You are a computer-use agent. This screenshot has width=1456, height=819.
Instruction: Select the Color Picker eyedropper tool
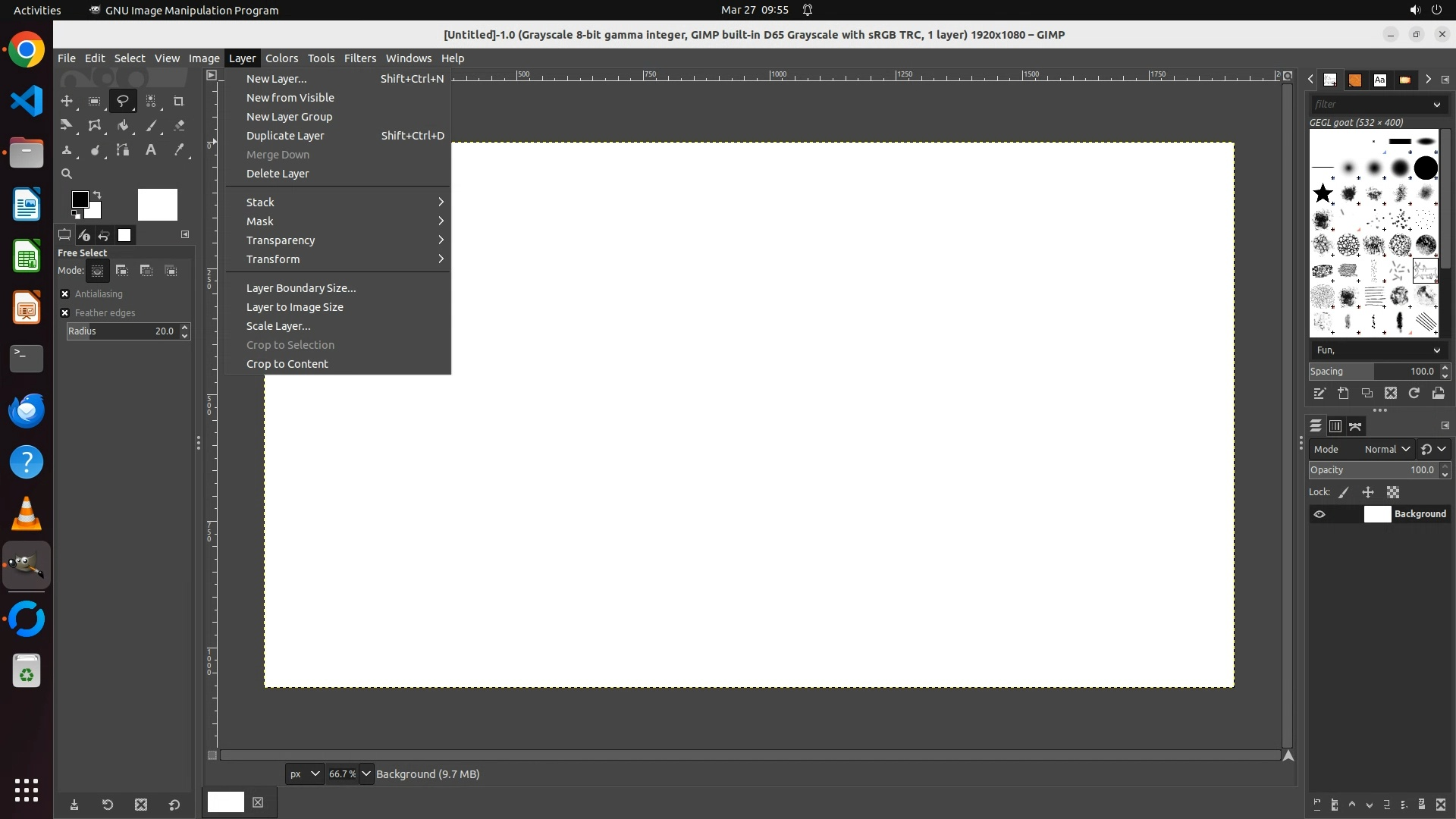point(179,150)
